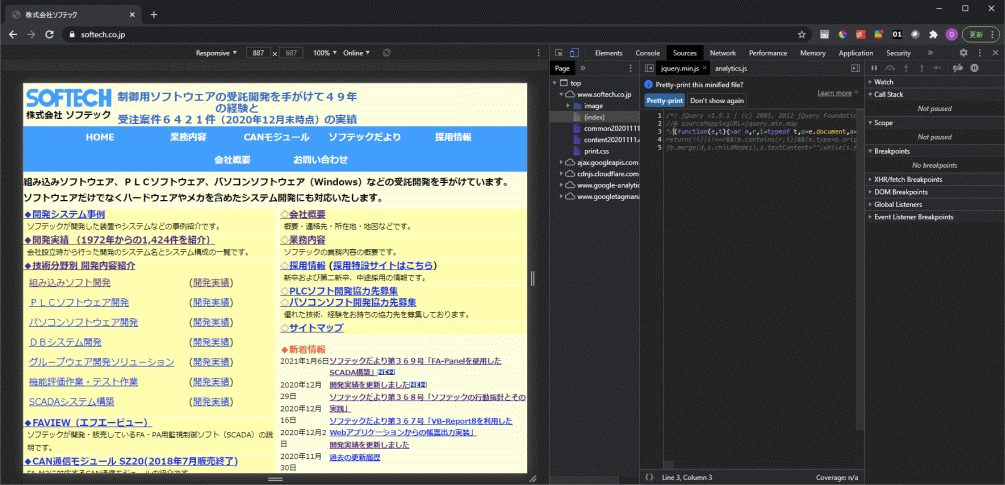Click Don't show again button

coord(717,101)
